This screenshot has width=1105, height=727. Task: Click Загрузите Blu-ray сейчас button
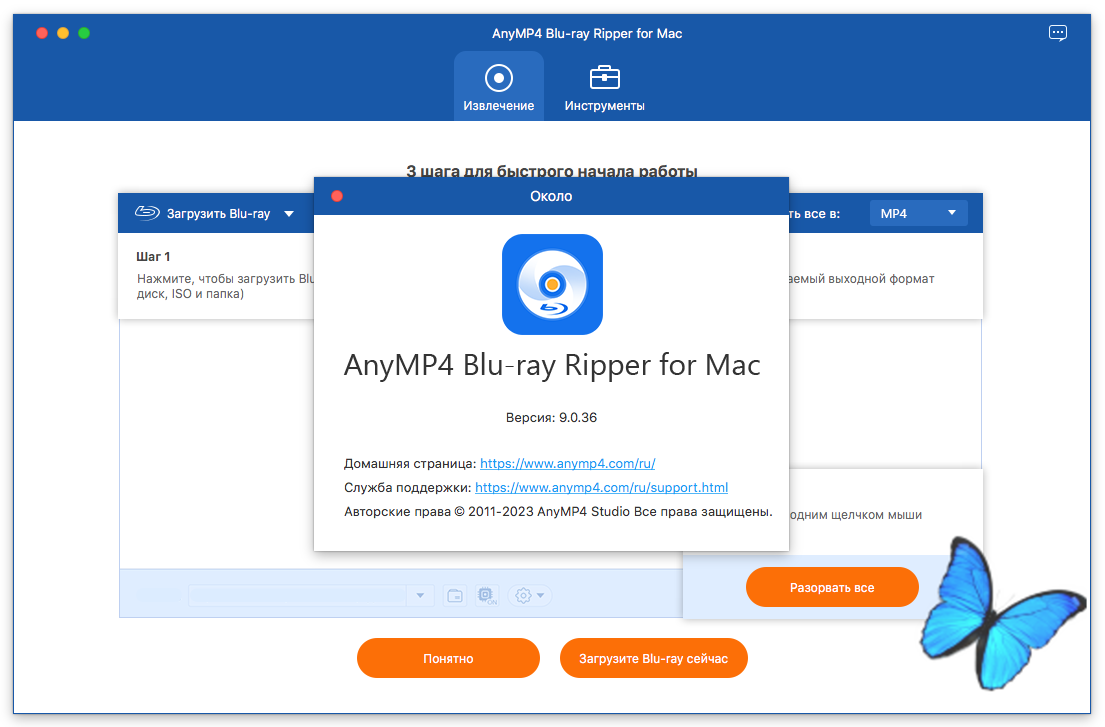coord(653,658)
